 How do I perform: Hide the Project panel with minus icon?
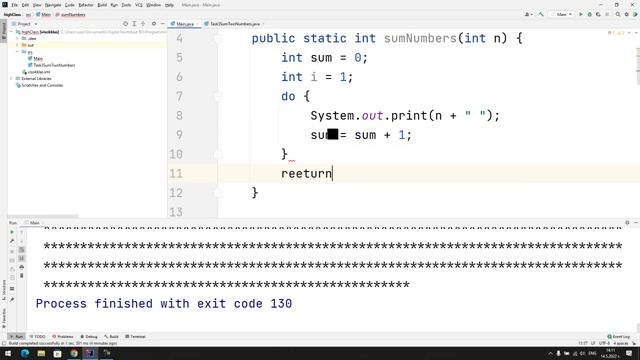162,24
